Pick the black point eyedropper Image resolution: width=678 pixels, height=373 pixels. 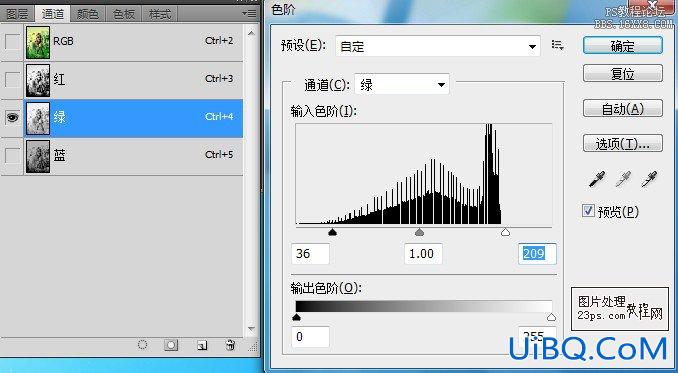(596, 179)
